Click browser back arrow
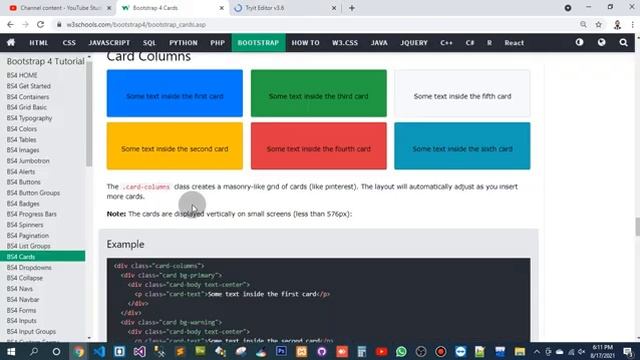Image resolution: width=640 pixels, height=360 pixels. pos(10,24)
